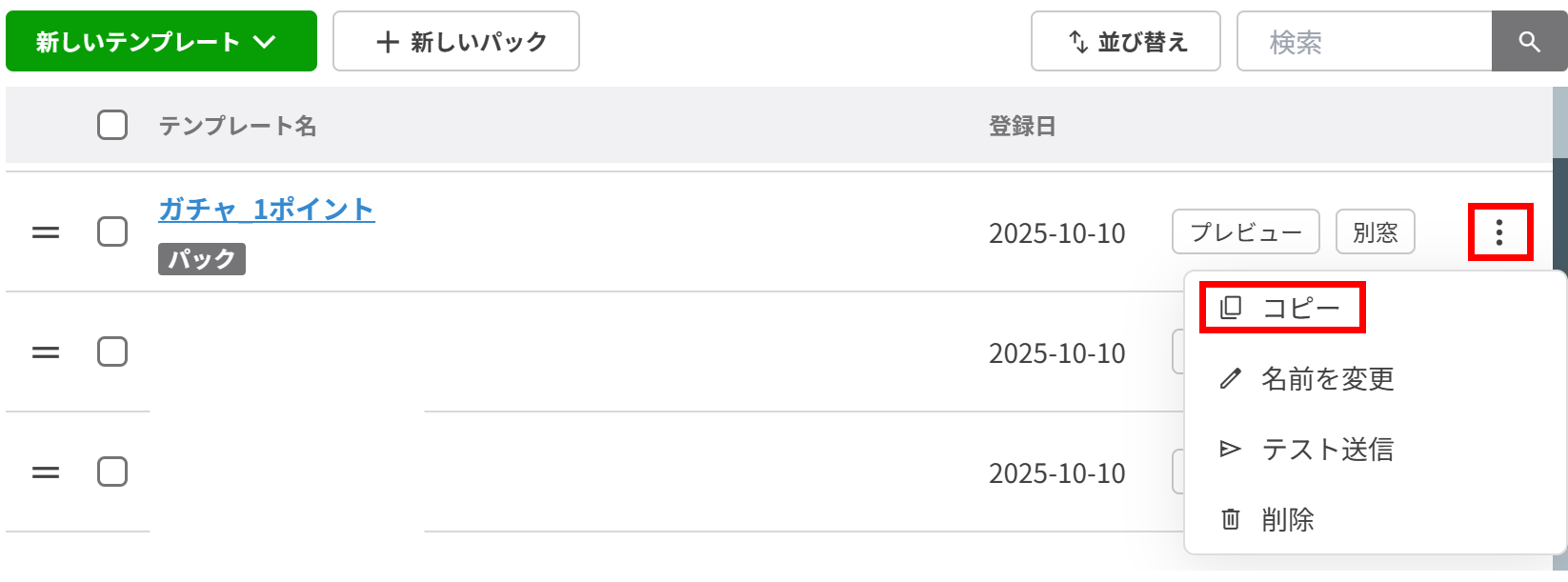
Task: Choose テスト送信 from the menu
Action: coord(1326,450)
